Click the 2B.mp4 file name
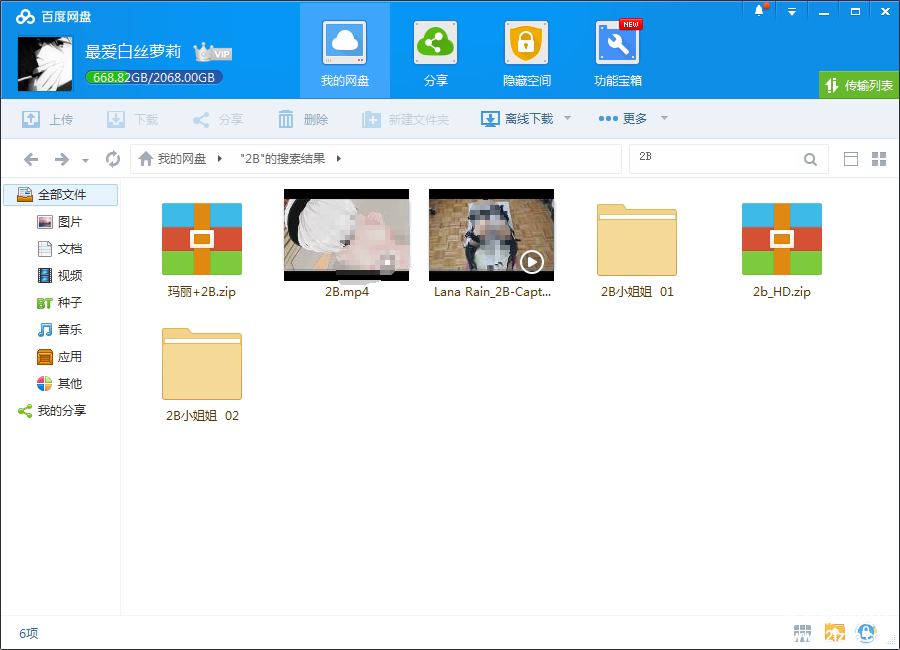Screen dimensions: 900x650 (347, 292)
